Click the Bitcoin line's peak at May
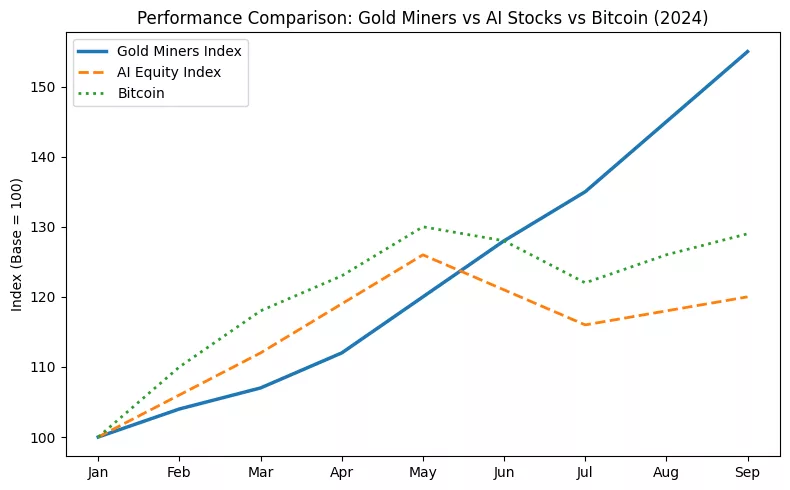 [x=423, y=227]
